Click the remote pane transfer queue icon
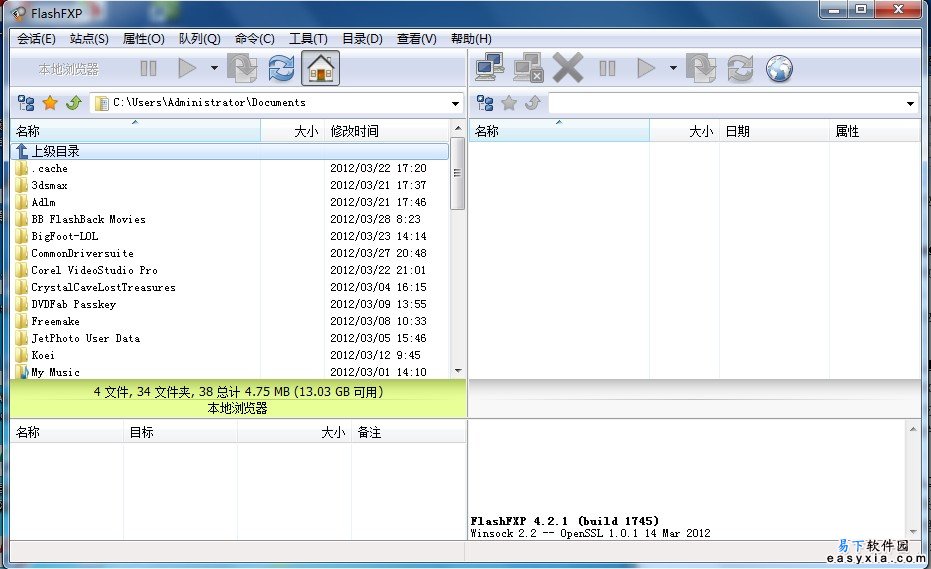The height and width of the screenshot is (569, 931). (701, 68)
